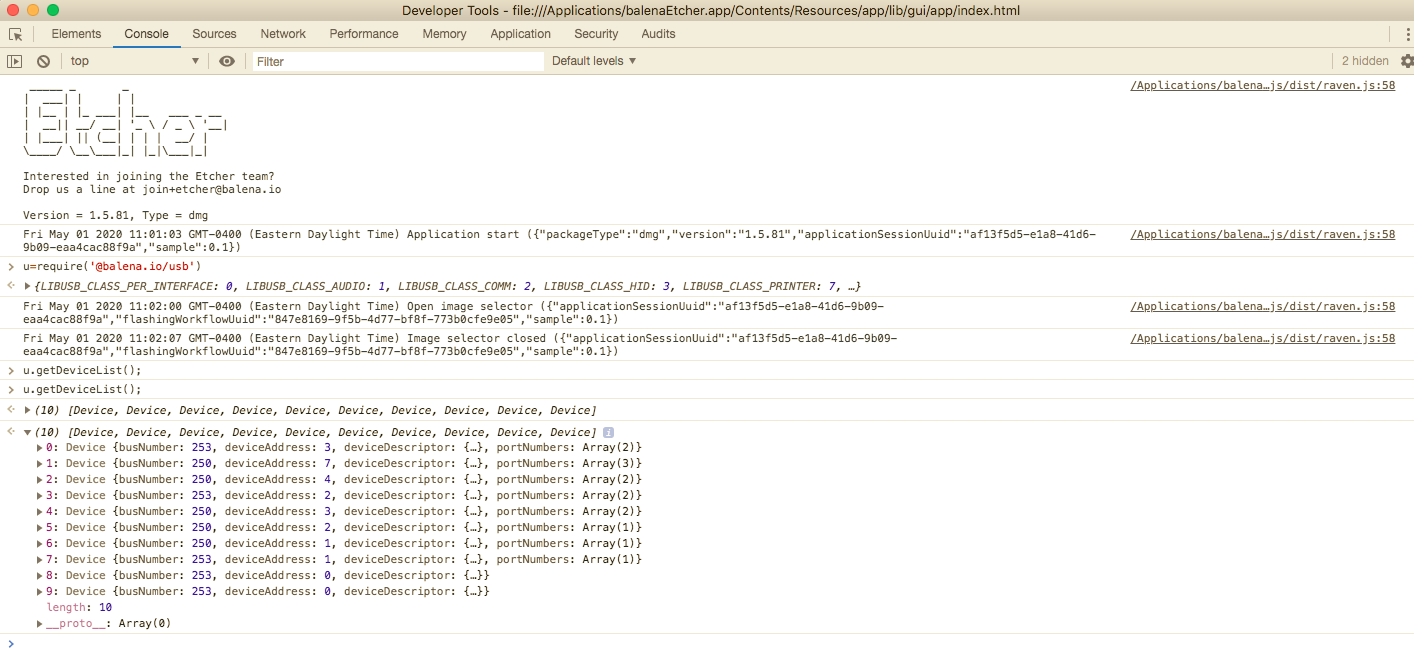Image resolution: width=1414 pixels, height=666 pixels.
Task: Expand Device 3 entry in array
Action: [x=40, y=496]
